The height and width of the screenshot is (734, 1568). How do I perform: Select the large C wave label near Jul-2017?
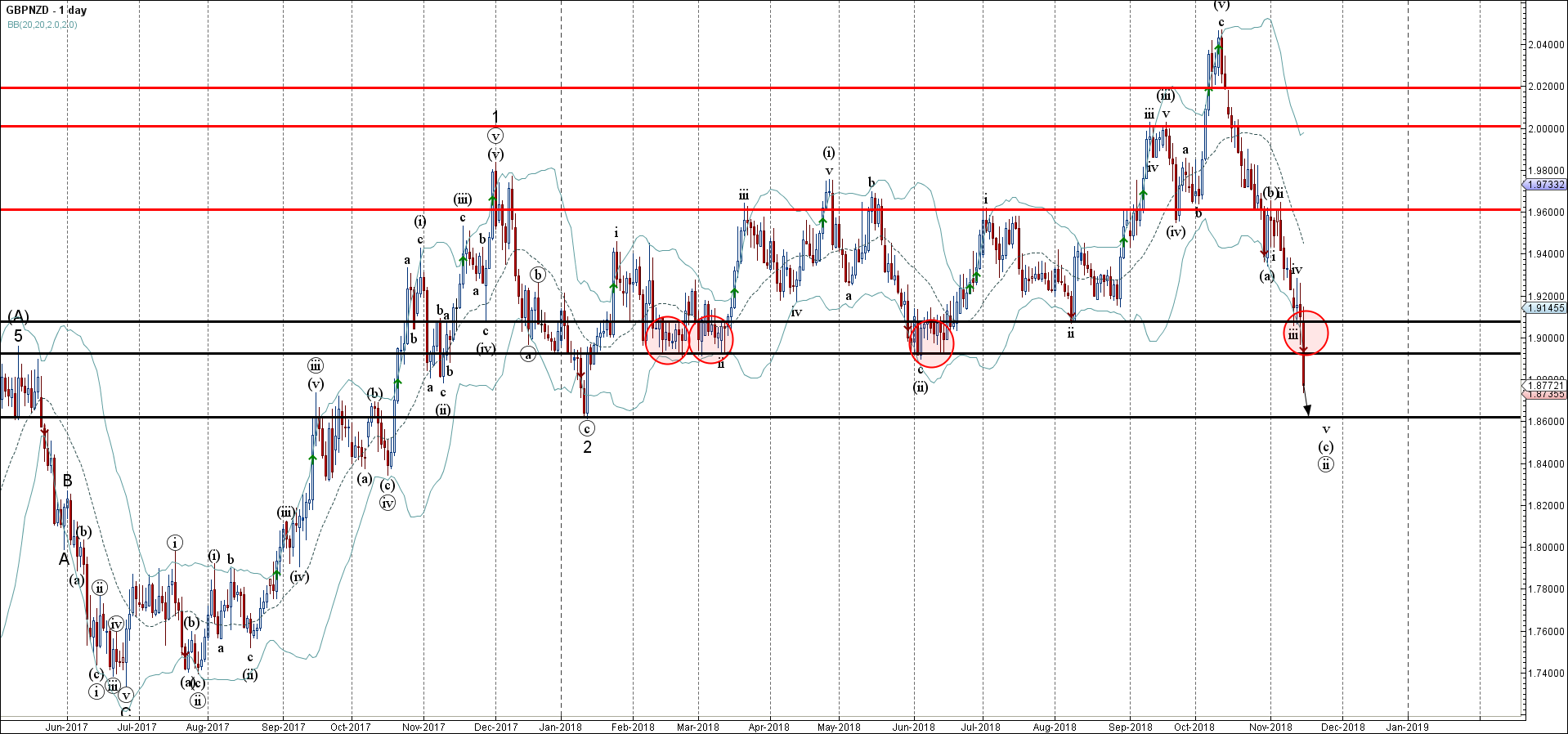coord(125,712)
